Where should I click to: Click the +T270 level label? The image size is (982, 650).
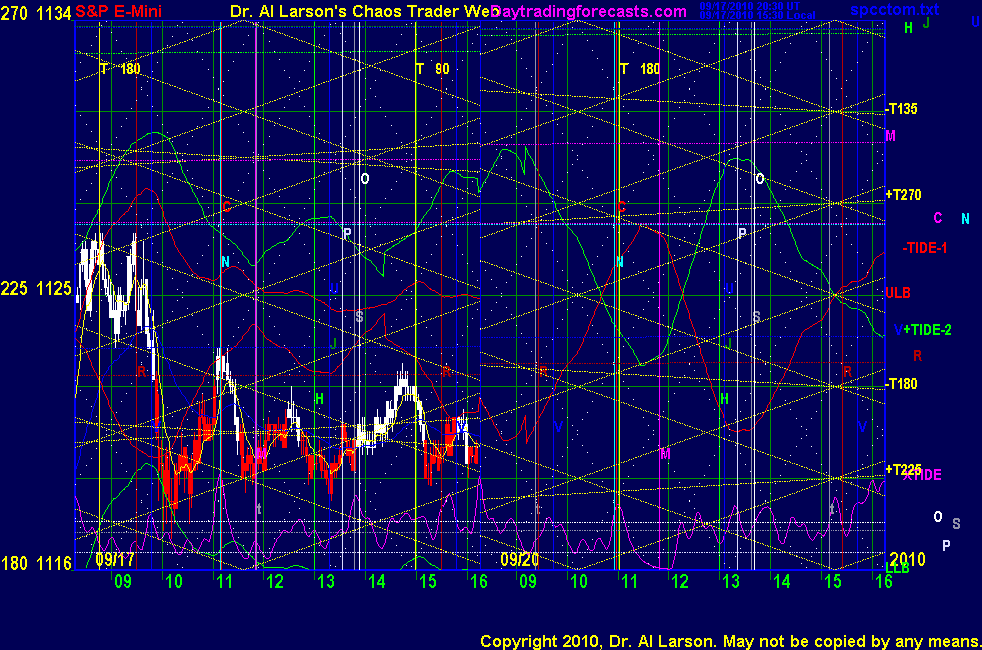(x=903, y=193)
